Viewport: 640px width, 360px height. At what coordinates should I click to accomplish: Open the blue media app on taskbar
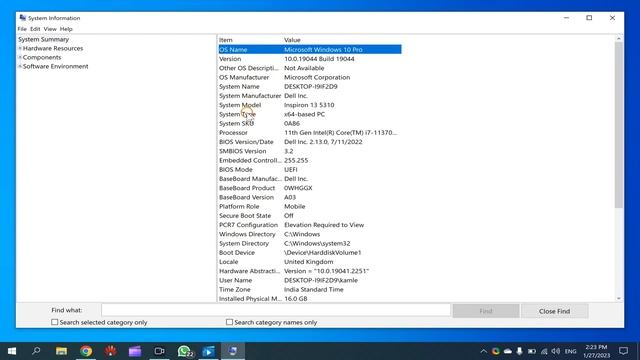tap(208, 351)
